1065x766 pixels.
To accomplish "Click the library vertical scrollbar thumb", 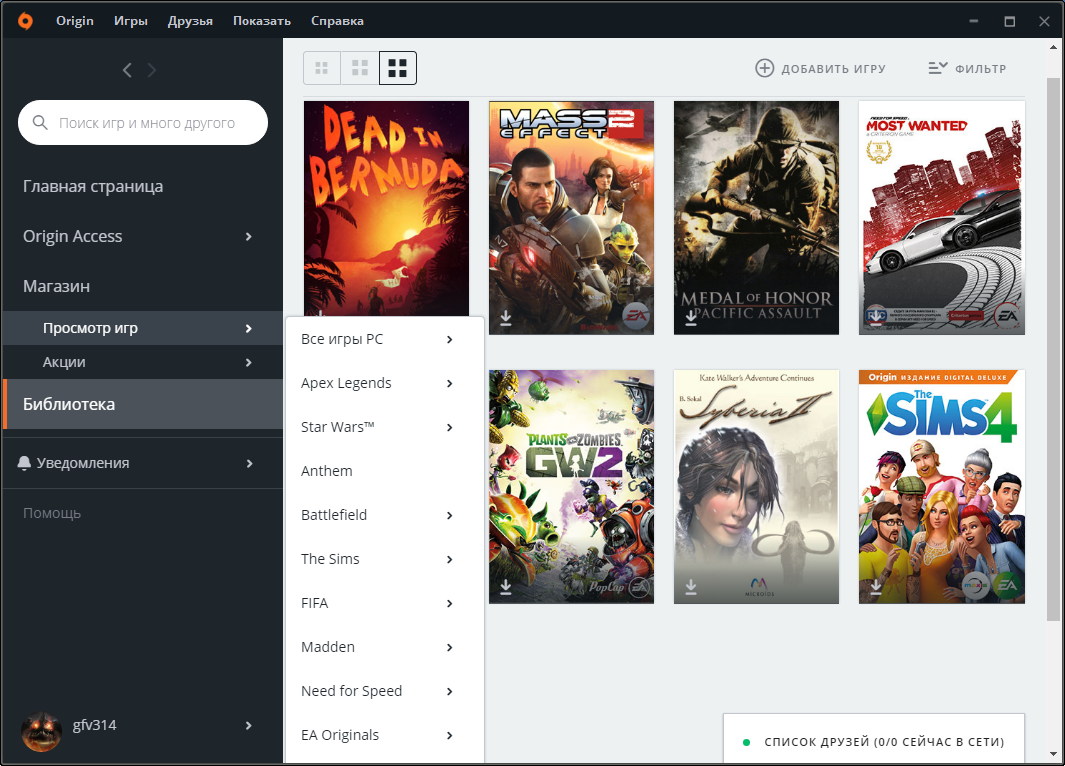I will click(1053, 348).
